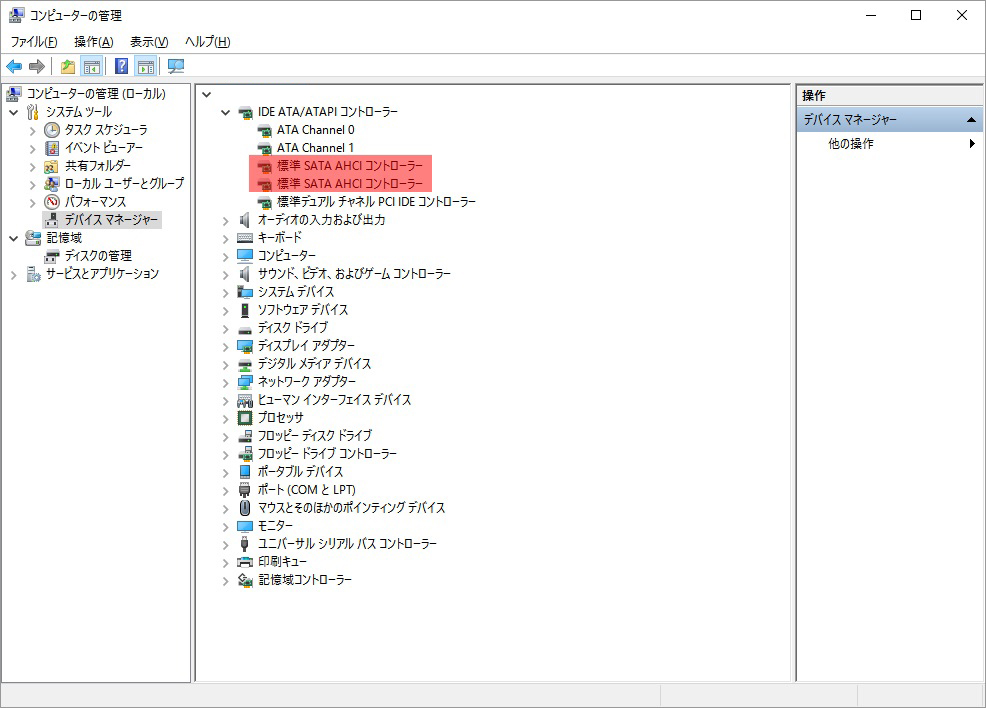The width and height of the screenshot is (986, 708).
Task: Open the ヘルプ(H) menu
Action: 208,41
